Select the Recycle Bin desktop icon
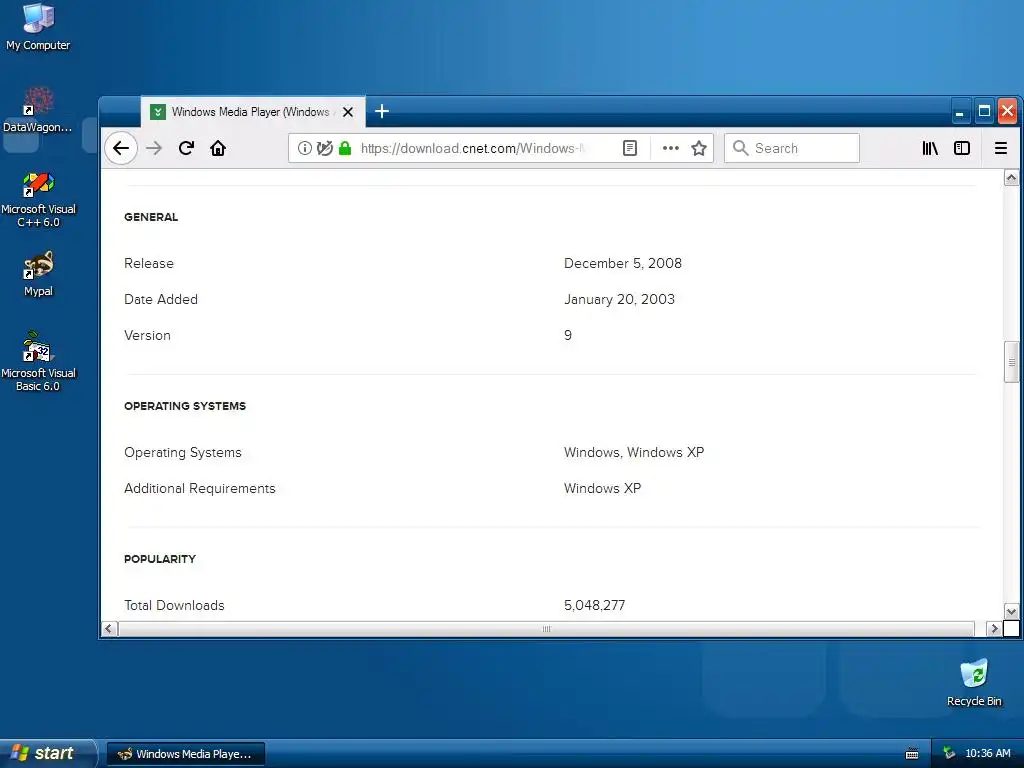The width and height of the screenshot is (1024, 768). tap(974, 683)
